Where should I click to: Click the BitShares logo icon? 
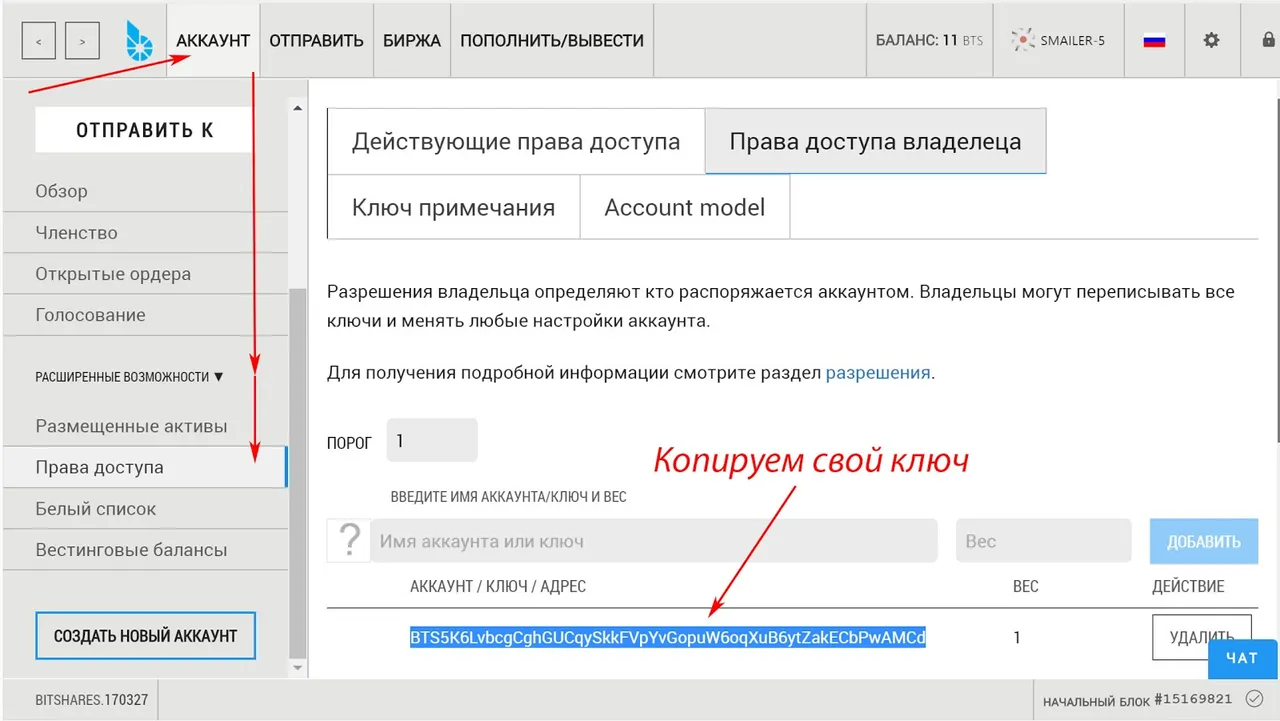pos(139,41)
